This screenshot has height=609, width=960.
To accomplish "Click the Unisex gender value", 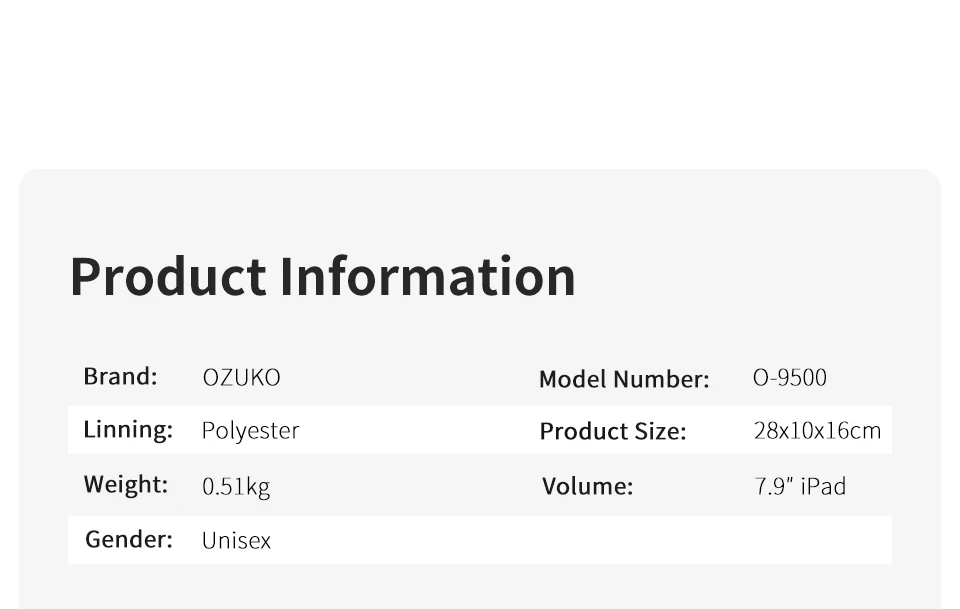I will click(236, 540).
